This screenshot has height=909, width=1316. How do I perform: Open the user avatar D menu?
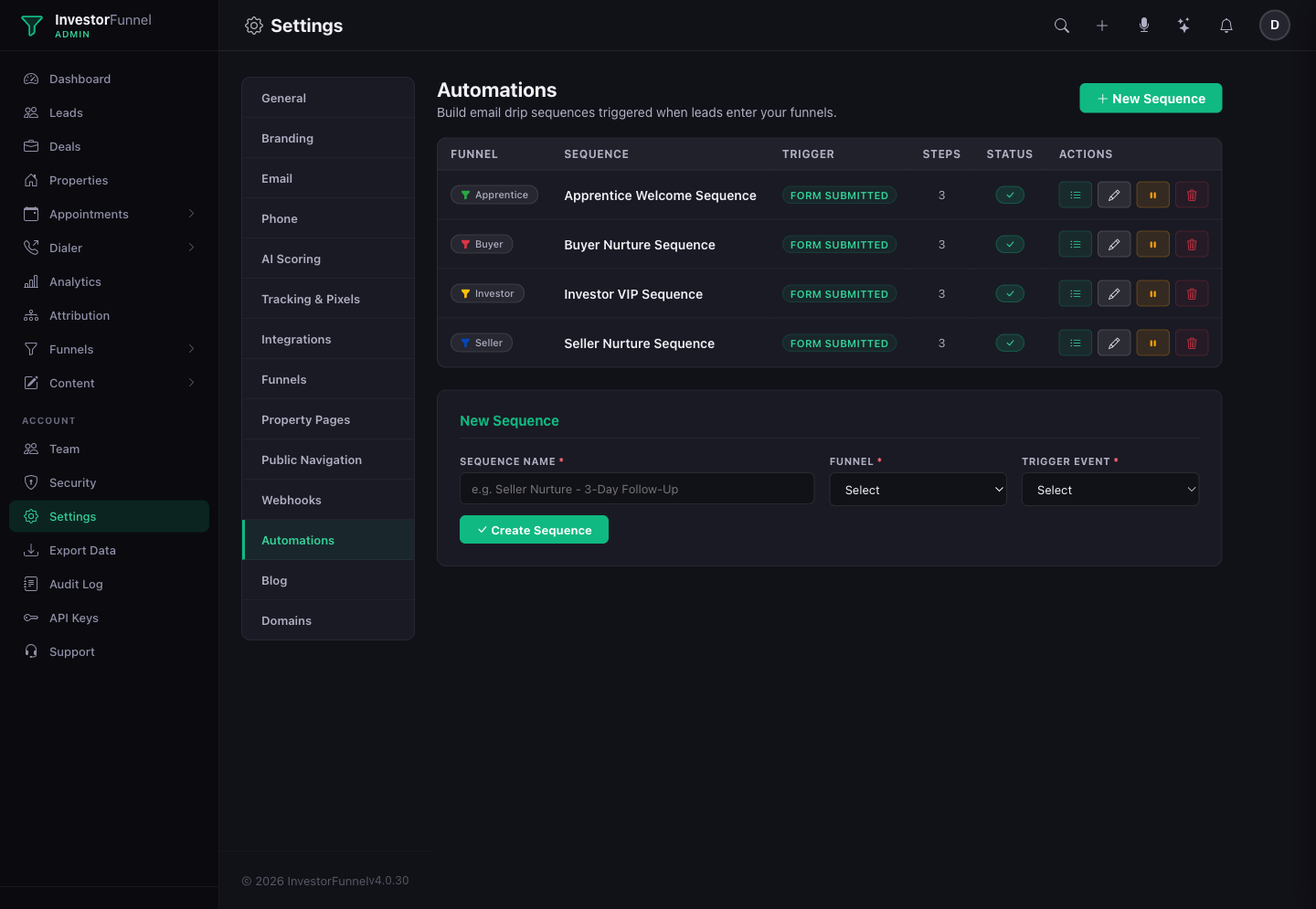[1275, 26]
